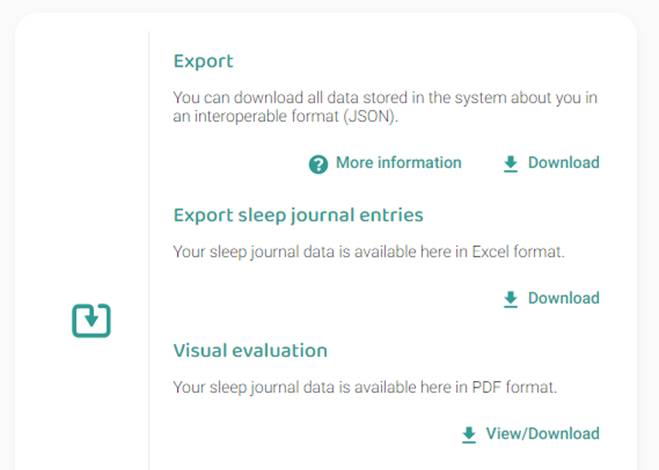Click the download arrow icon beside View/Download

point(469,435)
